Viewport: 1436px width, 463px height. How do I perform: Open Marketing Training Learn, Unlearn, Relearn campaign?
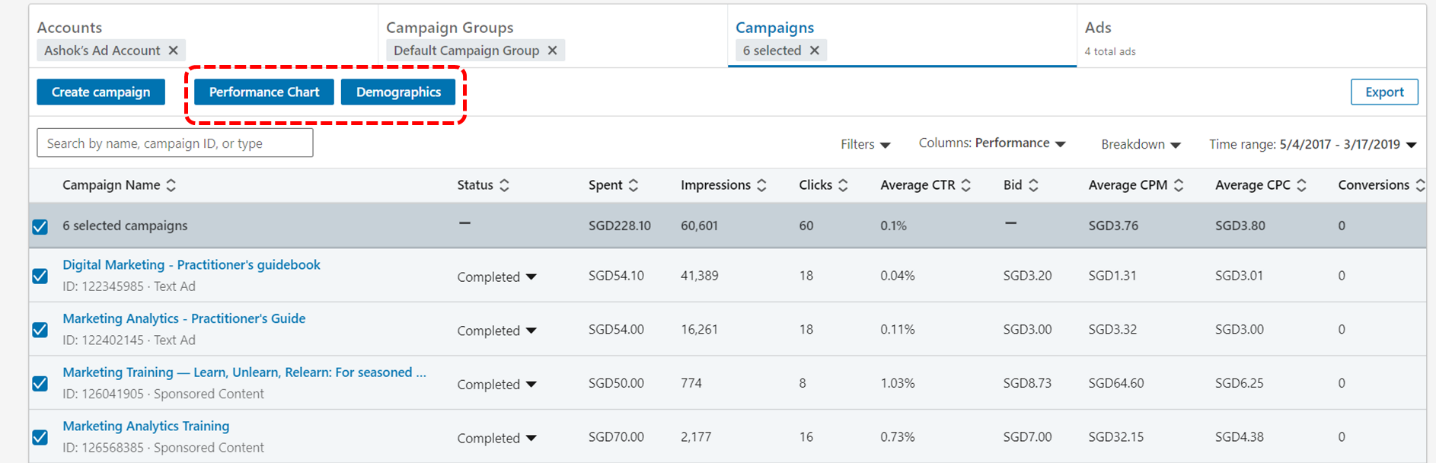tap(245, 372)
